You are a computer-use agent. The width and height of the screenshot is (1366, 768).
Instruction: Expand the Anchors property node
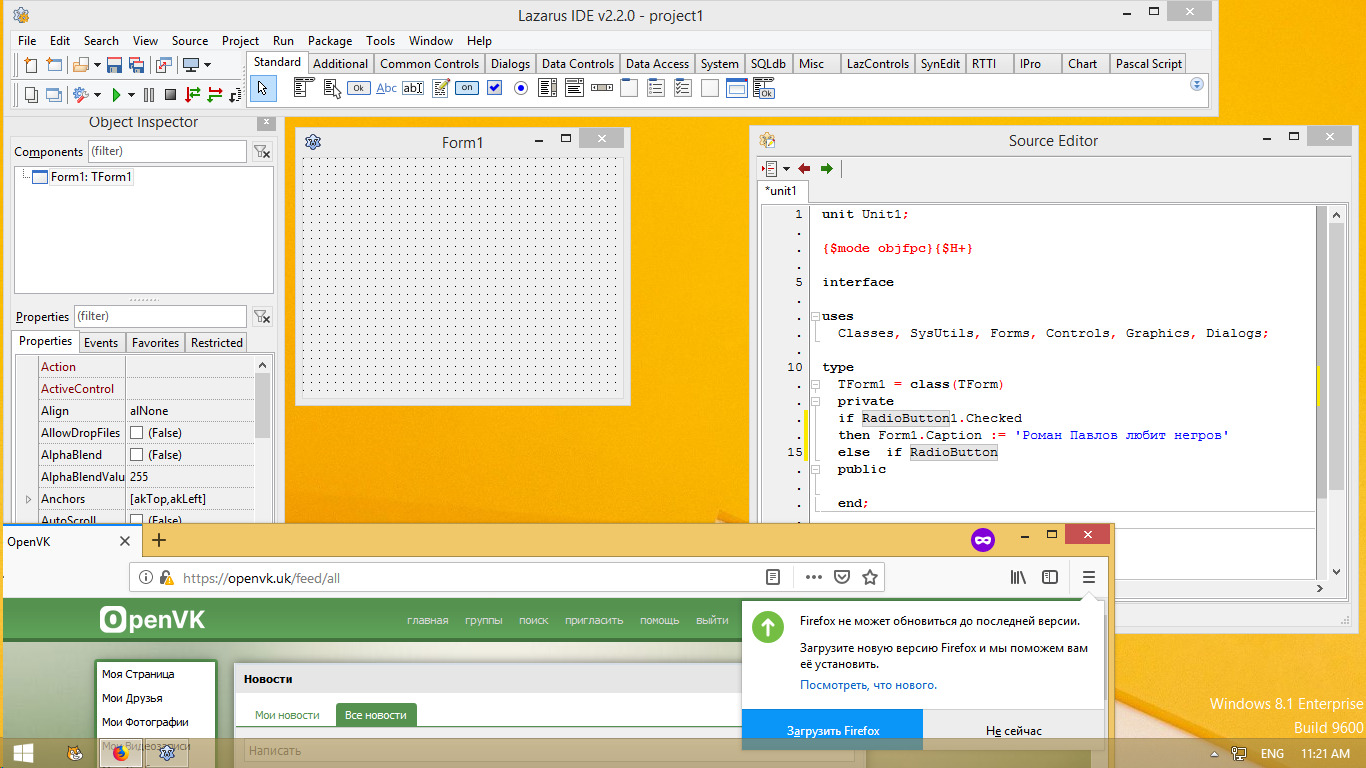[x=28, y=499]
